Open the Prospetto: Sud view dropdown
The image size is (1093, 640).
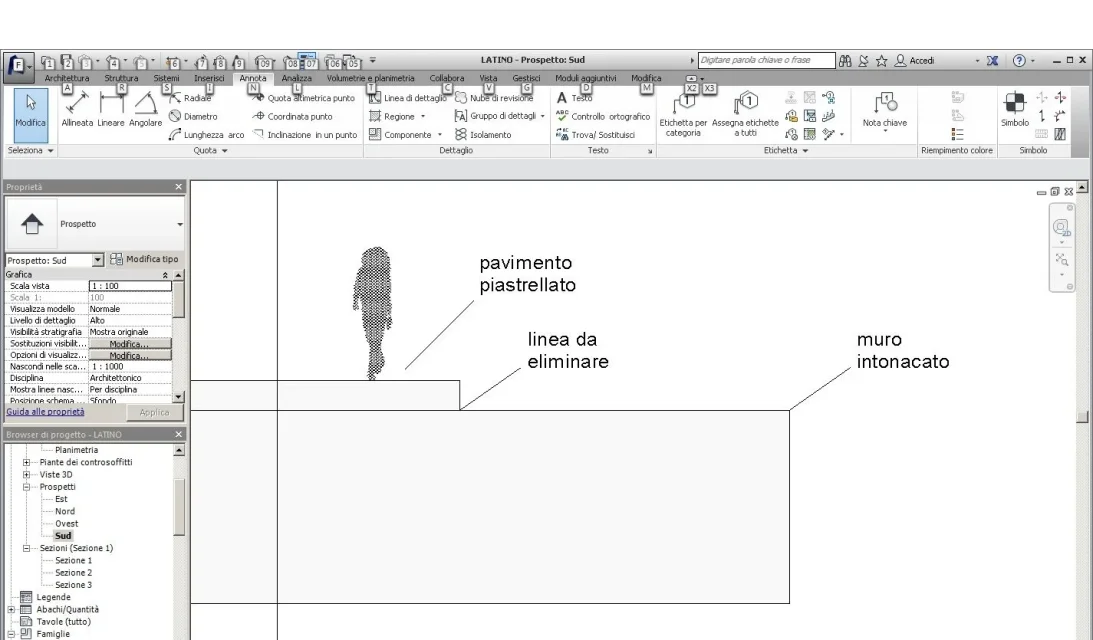pos(98,260)
